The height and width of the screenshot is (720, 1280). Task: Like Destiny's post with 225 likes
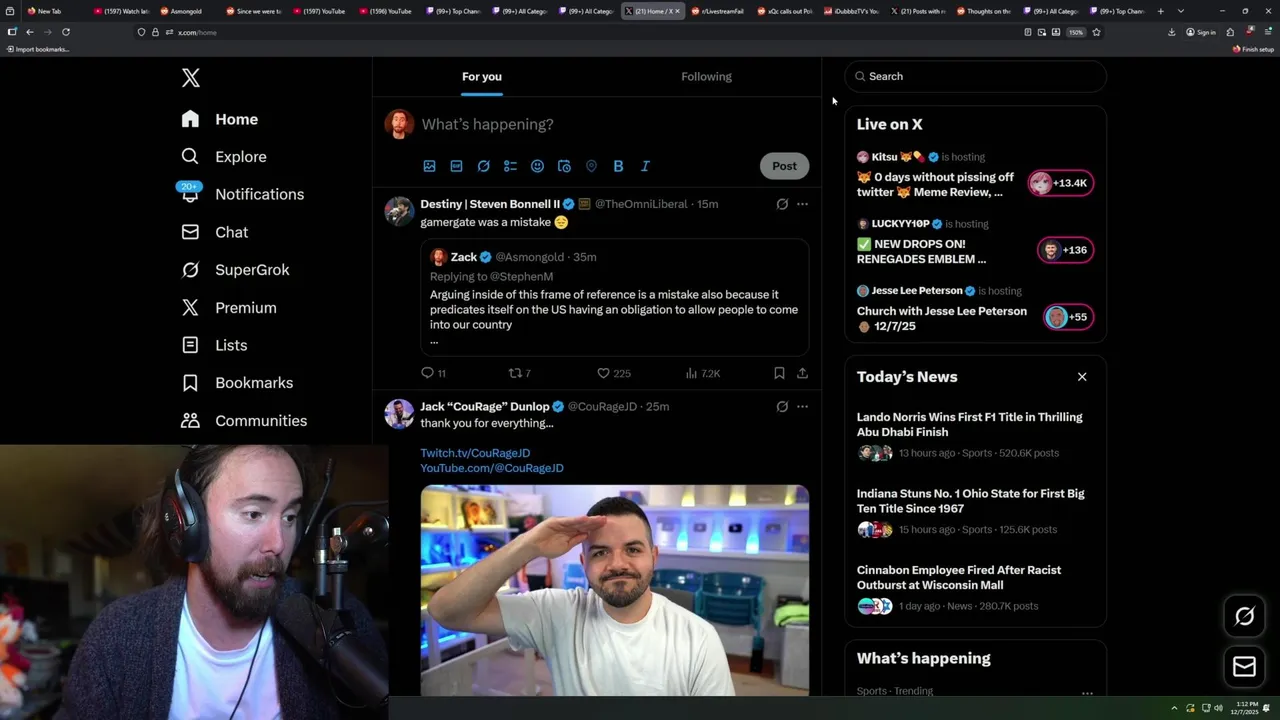coord(613,373)
